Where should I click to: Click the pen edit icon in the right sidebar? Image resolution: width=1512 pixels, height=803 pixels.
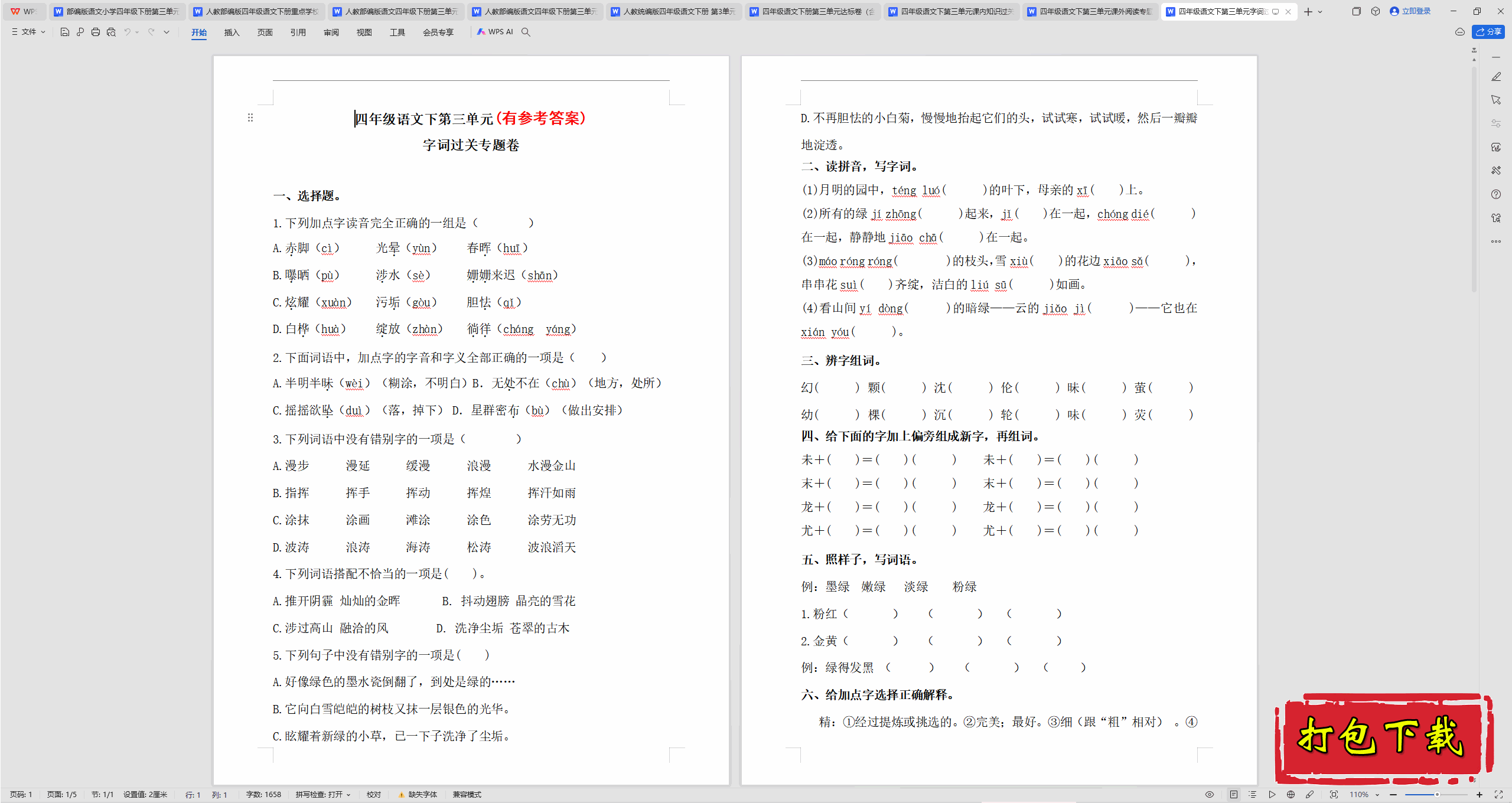(x=1496, y=77)
